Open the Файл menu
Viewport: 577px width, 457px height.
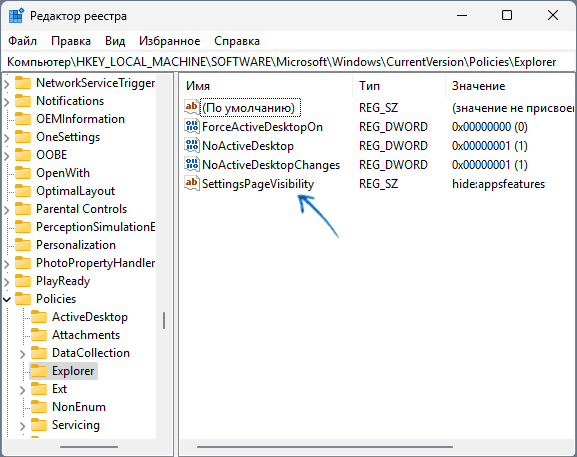pyautogui.click(x=22, y=41)
